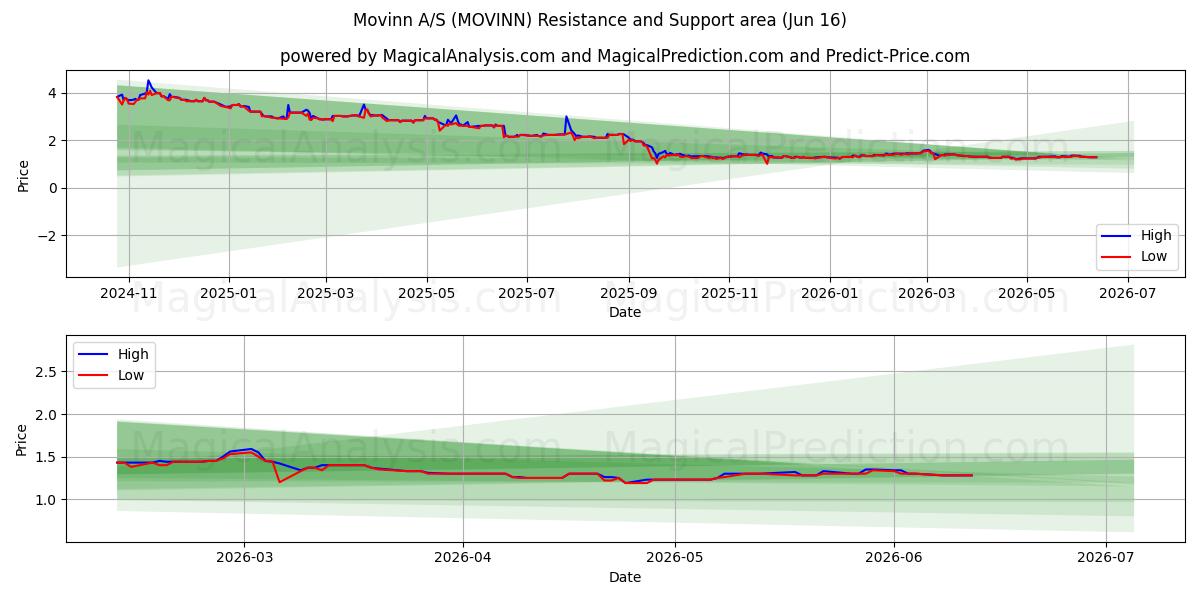Click the '2025-07' x-axis label on the top chart
This screenshot has height=600, width=1200.
pyautogui.click(x=527, y=293)
